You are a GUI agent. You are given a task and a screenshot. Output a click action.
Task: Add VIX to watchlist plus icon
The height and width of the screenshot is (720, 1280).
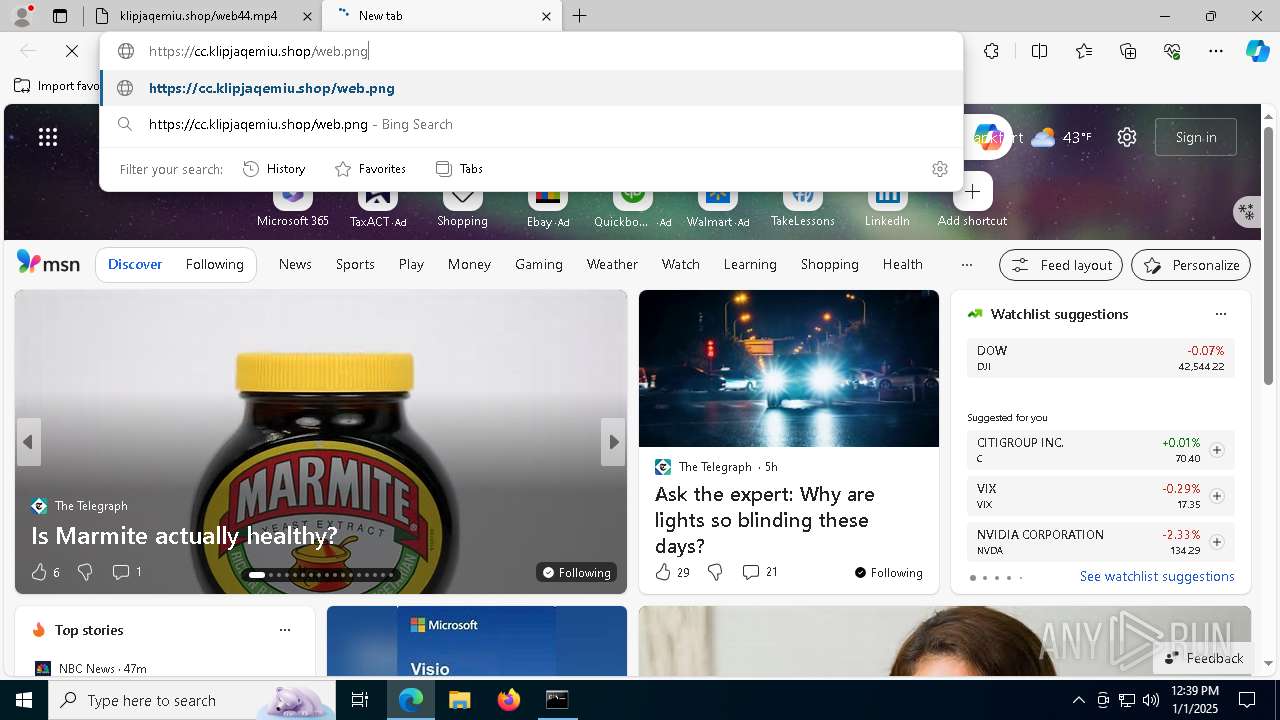tap(1217, 496)
